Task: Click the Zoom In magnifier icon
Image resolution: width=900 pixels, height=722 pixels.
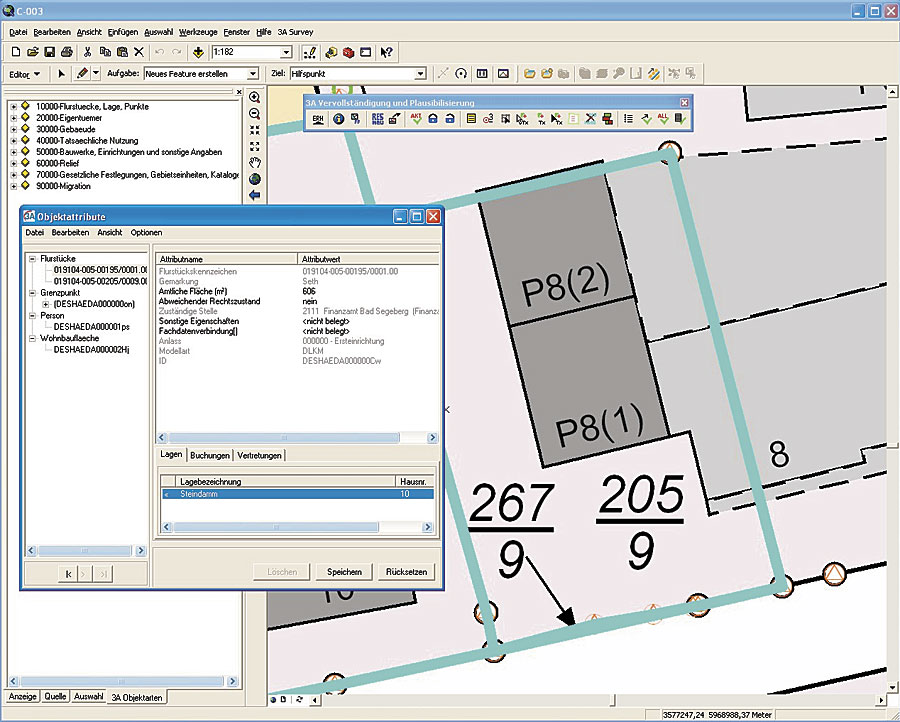Action: pos(255,98)
